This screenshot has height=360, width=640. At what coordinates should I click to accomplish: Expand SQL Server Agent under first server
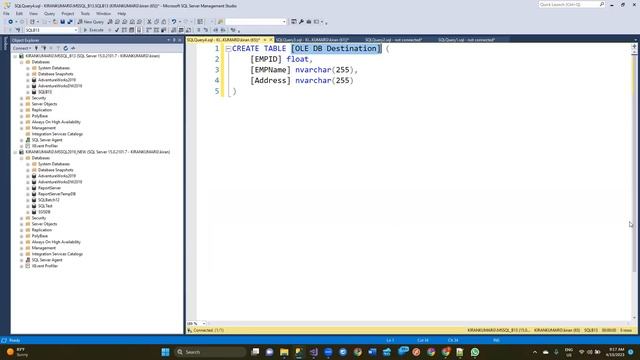tap(22, 140)
